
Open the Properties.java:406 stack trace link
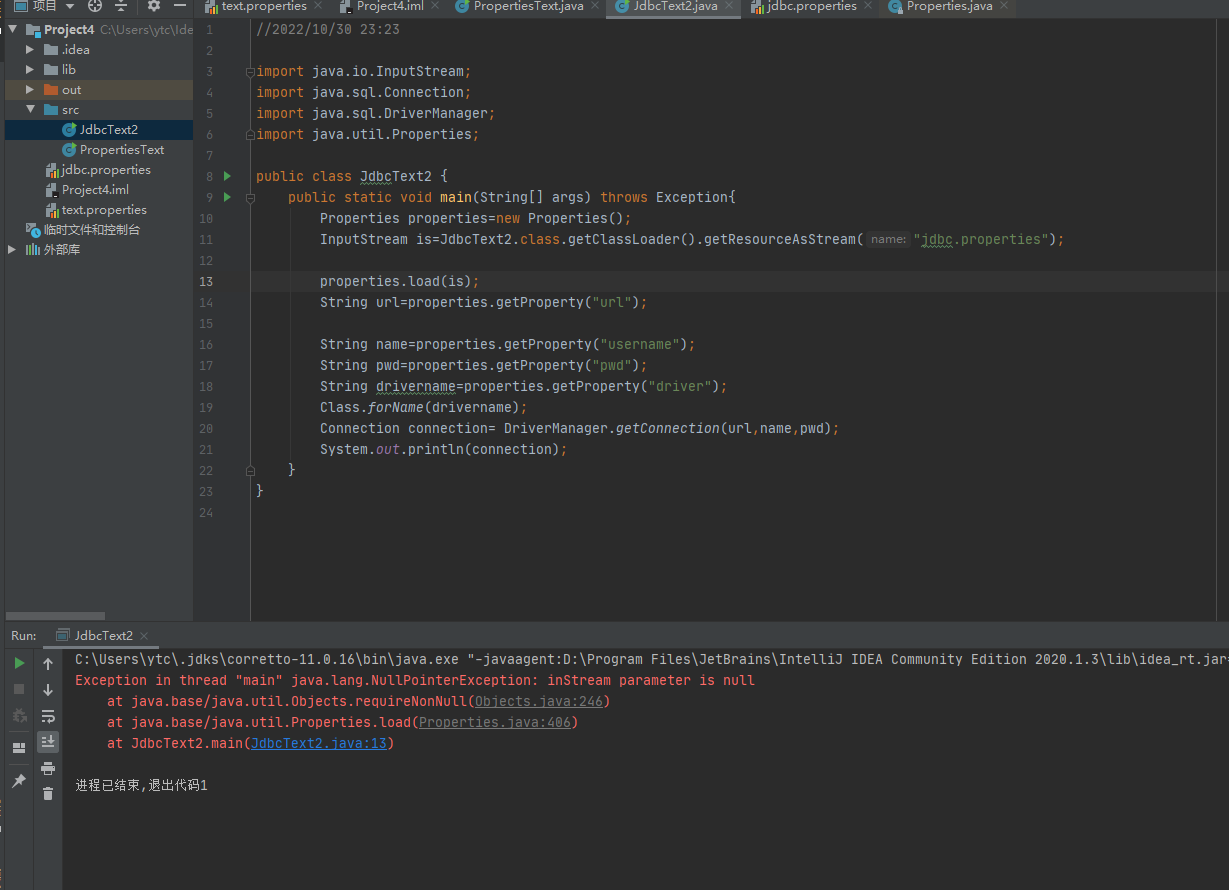495,722
